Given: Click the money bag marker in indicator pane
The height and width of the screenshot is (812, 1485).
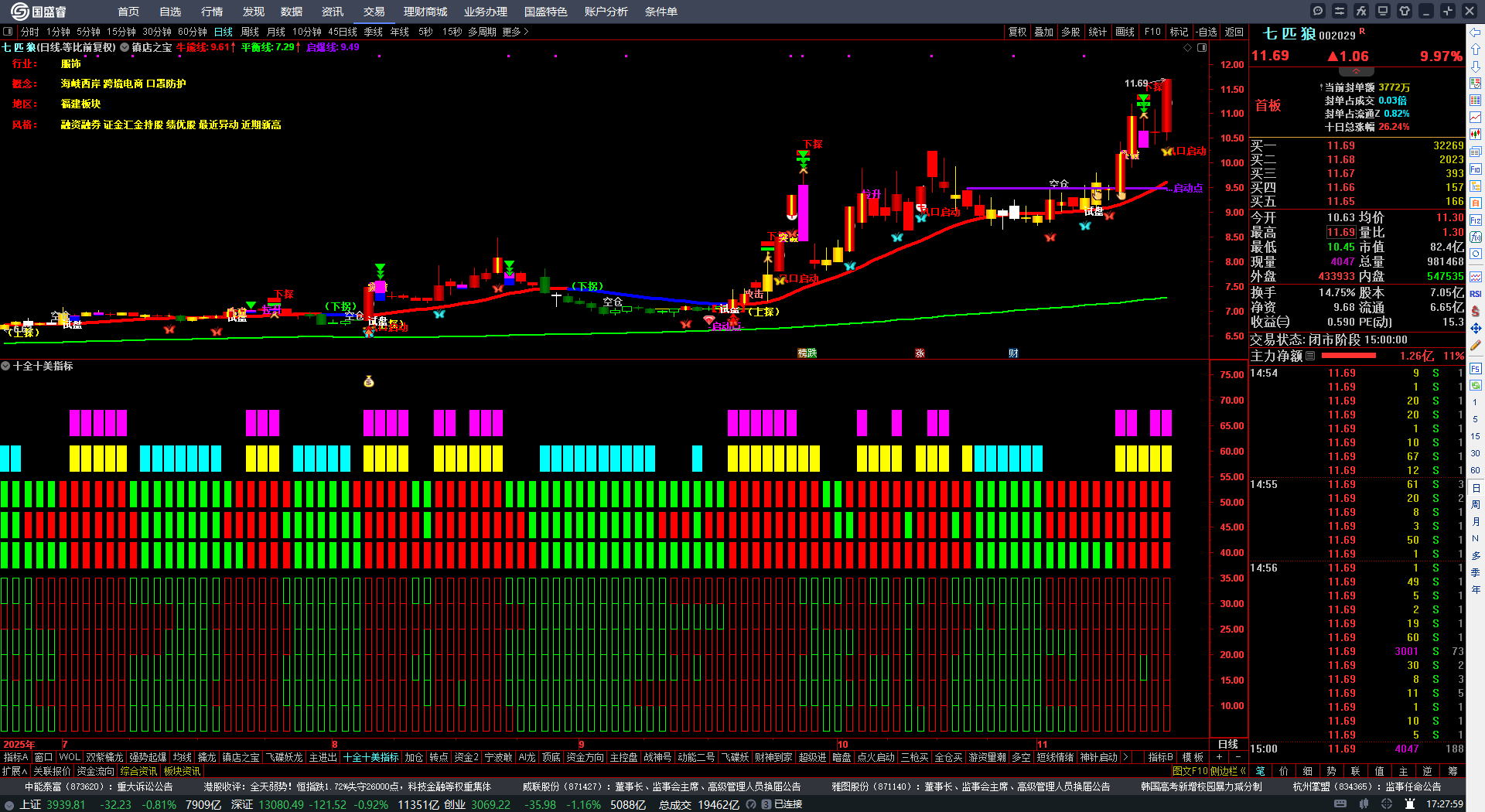Looking at the screenshot, I should coord(369,381).
